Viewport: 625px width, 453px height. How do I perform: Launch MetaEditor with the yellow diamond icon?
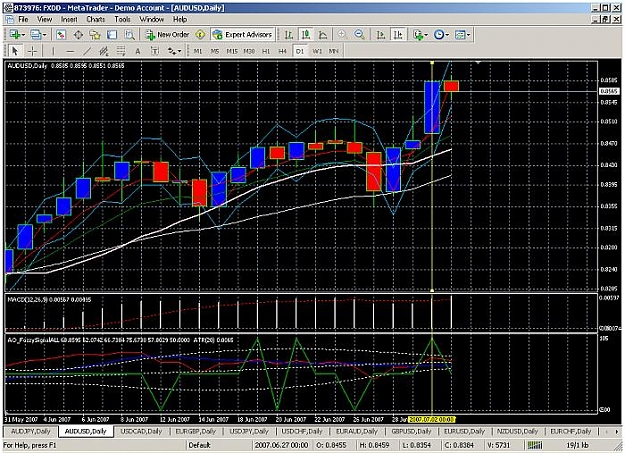[x=200, y=35]
